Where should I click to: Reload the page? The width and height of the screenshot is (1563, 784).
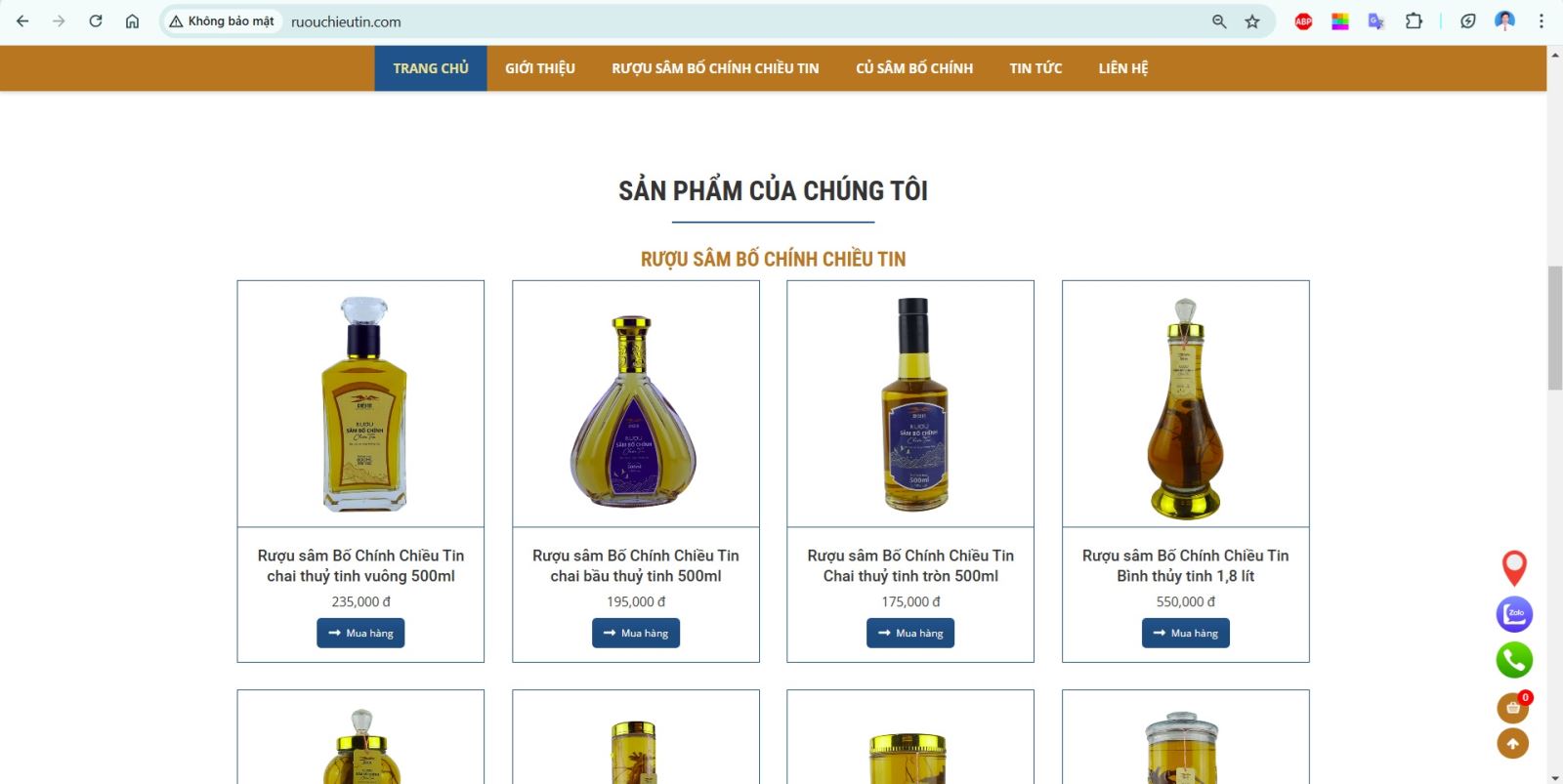coord(96,21)
